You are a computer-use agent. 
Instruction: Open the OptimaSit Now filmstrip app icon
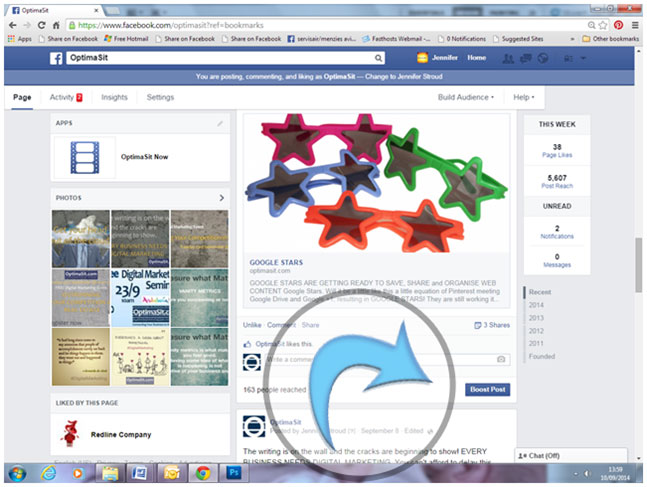(x=85, y=157)
